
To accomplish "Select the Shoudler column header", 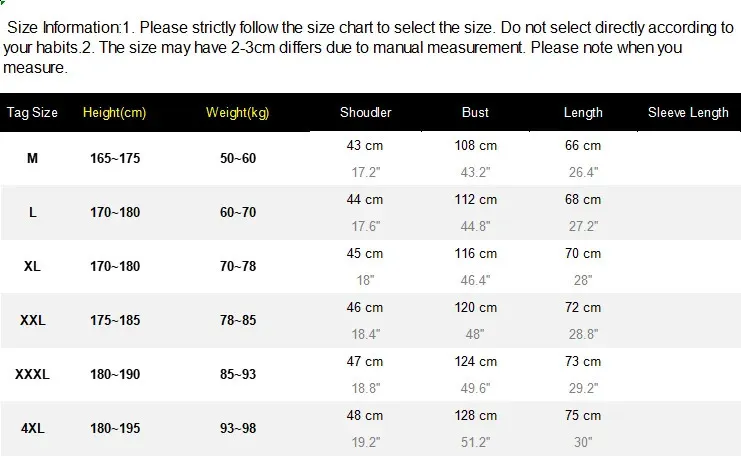I will [x=365, y=112].
